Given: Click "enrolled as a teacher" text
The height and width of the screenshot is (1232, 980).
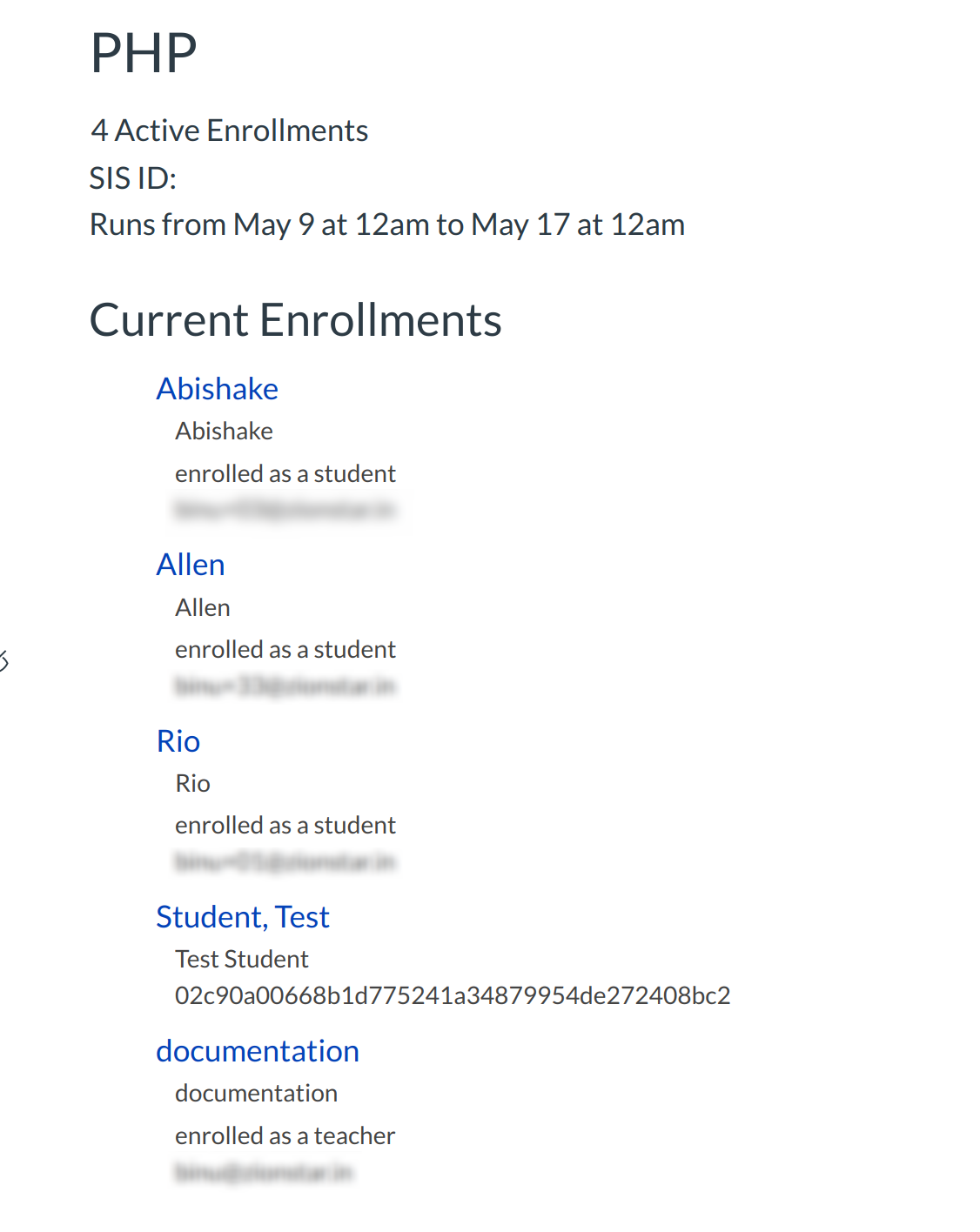Looking at the screenshot, I should pos(285,1136).
